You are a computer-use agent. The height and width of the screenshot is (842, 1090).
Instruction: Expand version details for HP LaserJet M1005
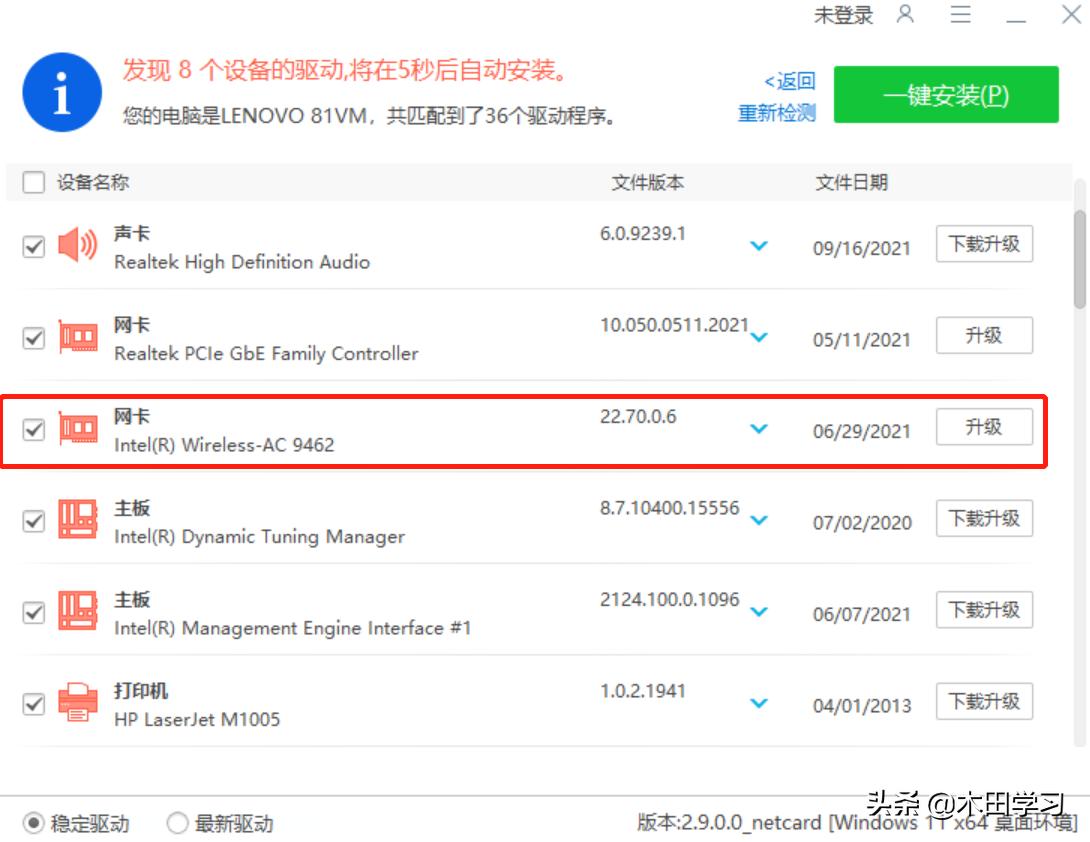click(x=759, y=704)
